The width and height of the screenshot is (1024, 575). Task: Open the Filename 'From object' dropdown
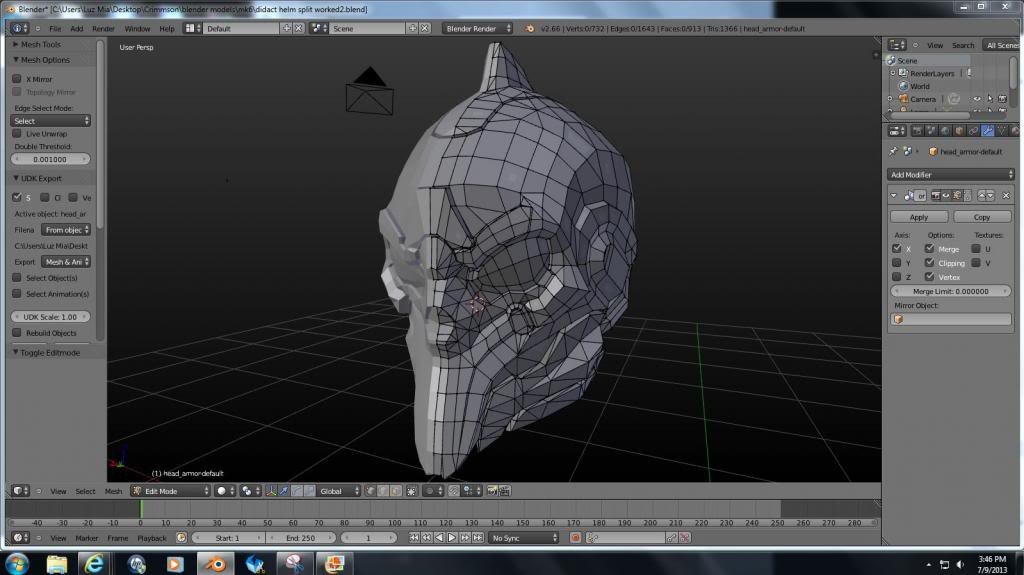(65, 229)
